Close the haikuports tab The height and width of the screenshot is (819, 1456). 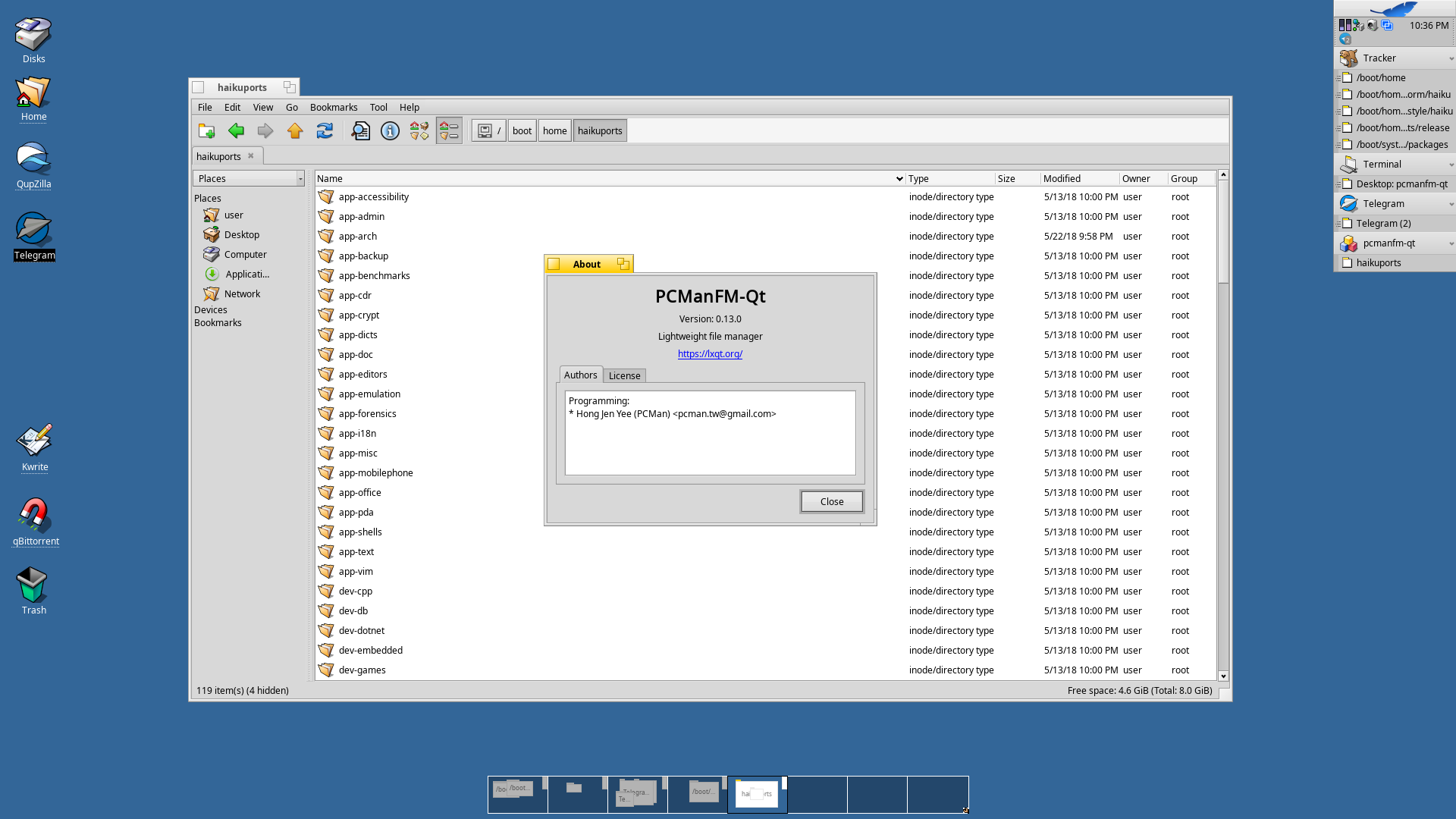[x=251, y=155]
